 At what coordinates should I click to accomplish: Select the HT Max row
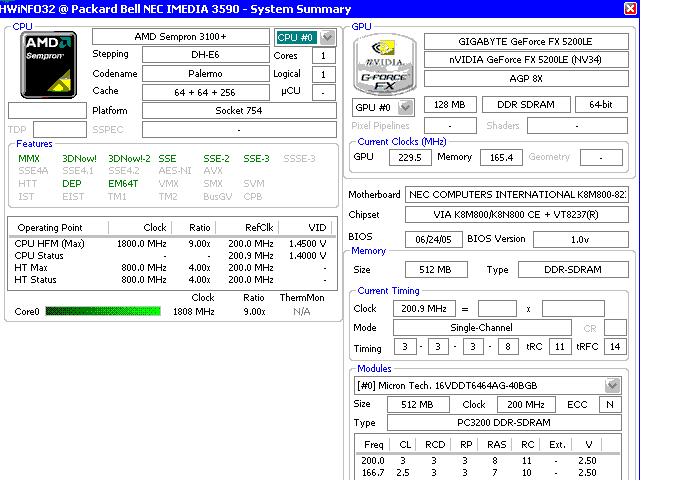[x=172, y=267]
